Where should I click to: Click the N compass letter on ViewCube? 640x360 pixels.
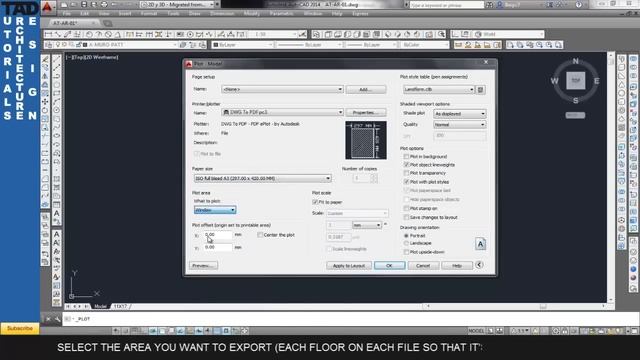point(576,61)
